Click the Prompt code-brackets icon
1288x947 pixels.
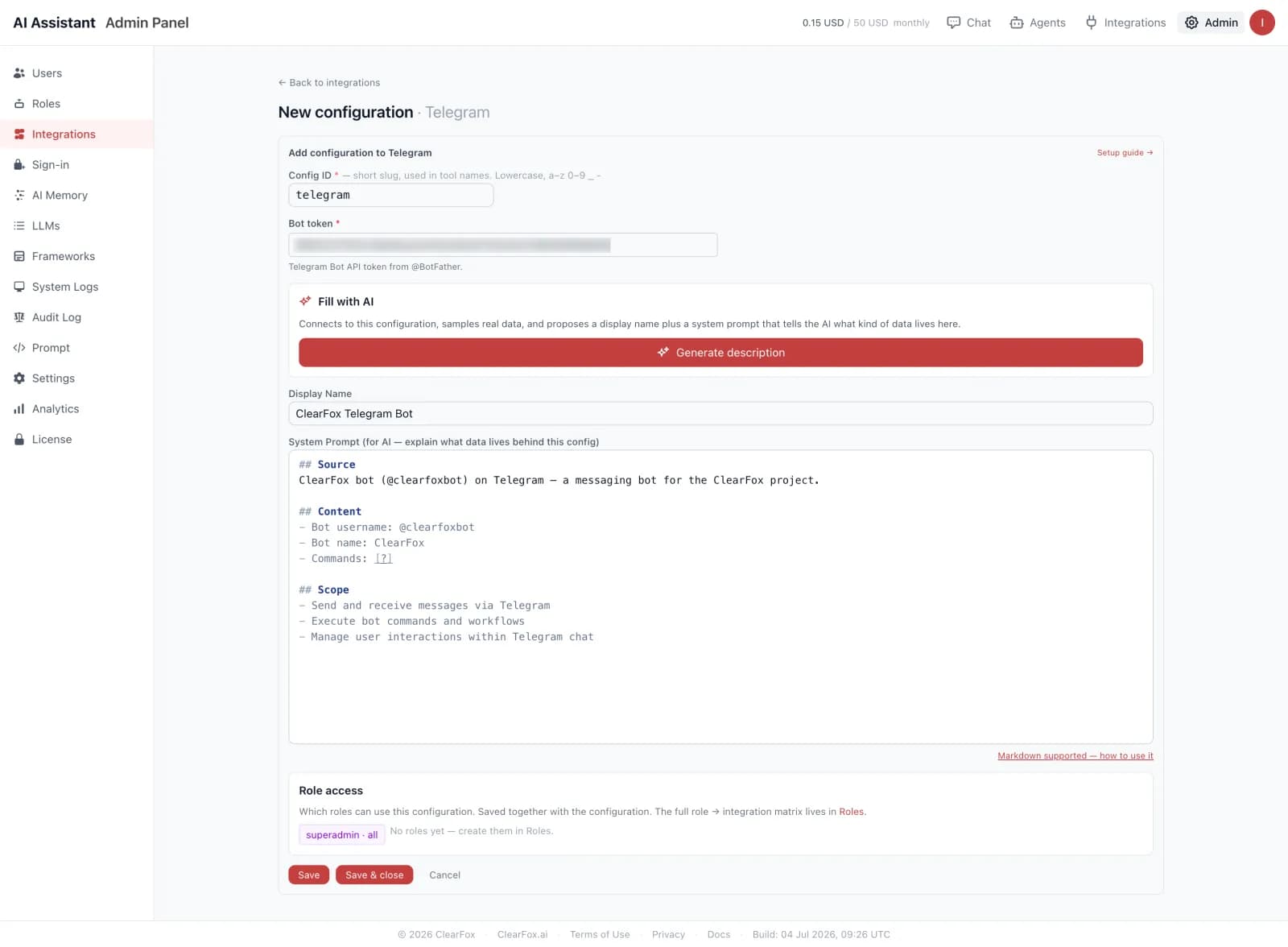19,348
